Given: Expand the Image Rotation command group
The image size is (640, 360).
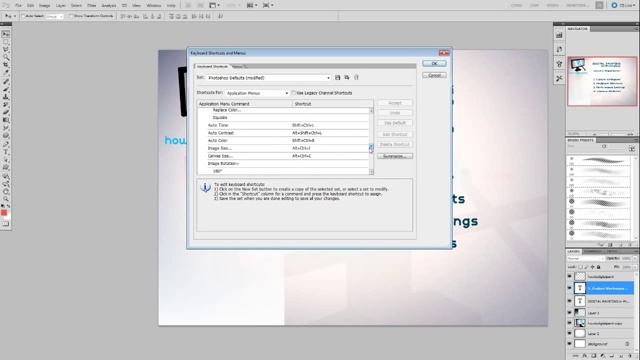Looking at the screenshot, I should (223, 164).
